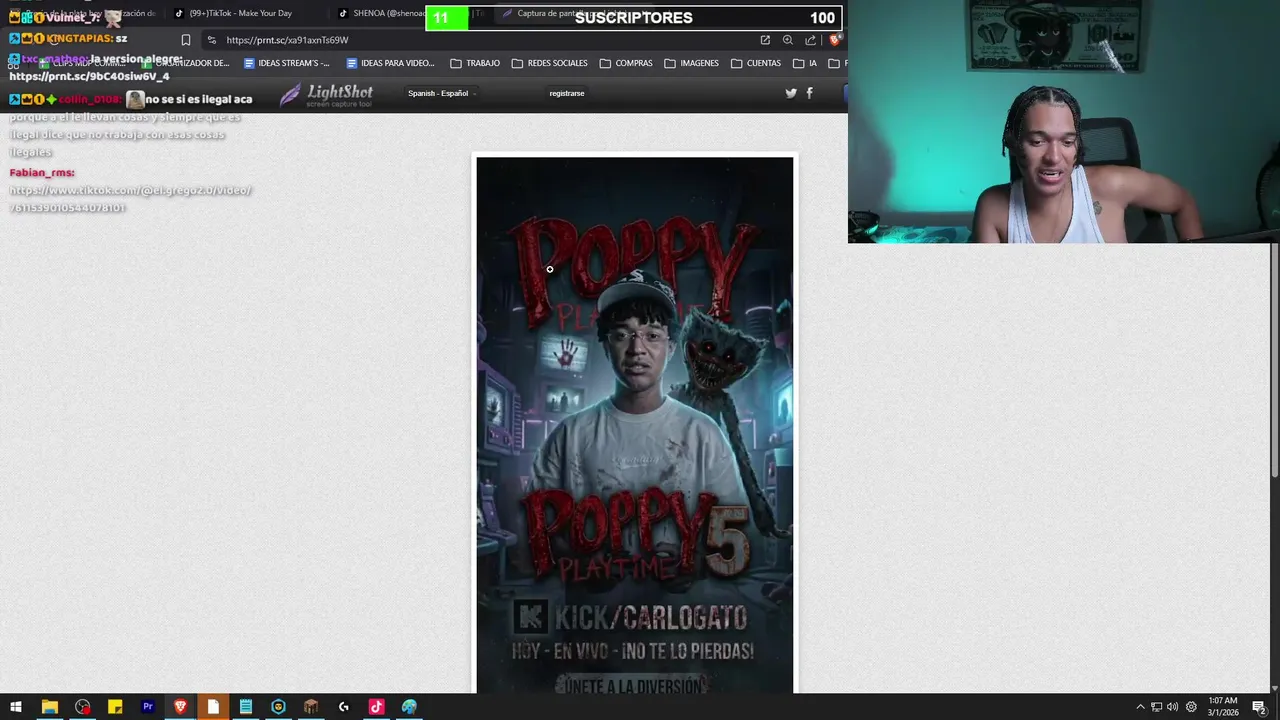Open the yellow lion hexagon taskbar app
The height and width of the screenshot is (720, 1280).
(x=278, y=707)
